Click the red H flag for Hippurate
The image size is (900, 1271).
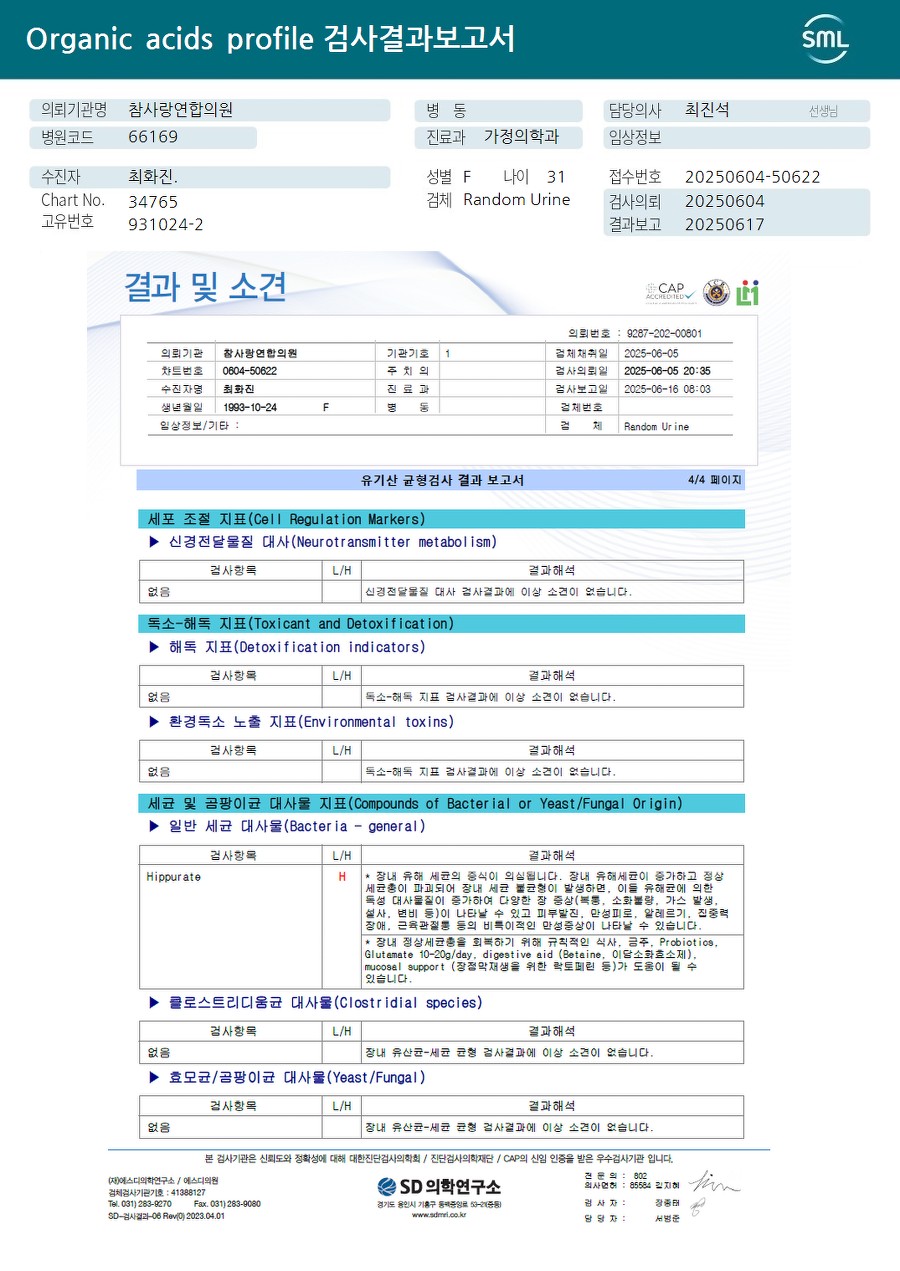coord(342,877)
